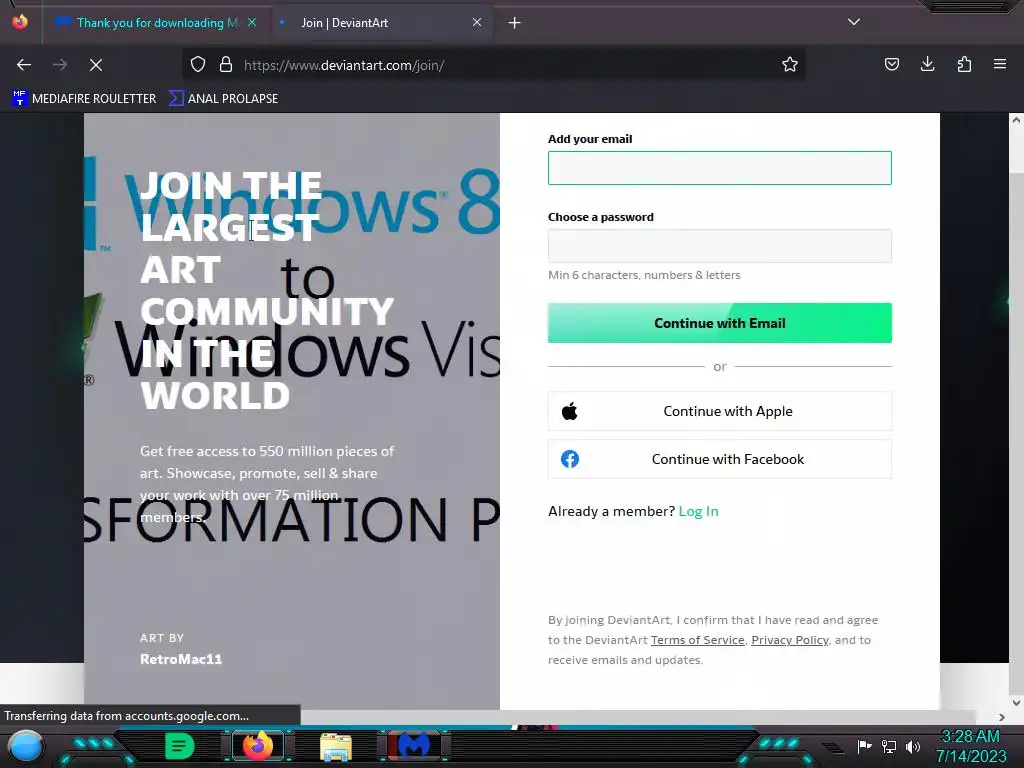This screenshot has height=768, width=1024.
Task: Open a new tab with plus
Action: point(515,23)
